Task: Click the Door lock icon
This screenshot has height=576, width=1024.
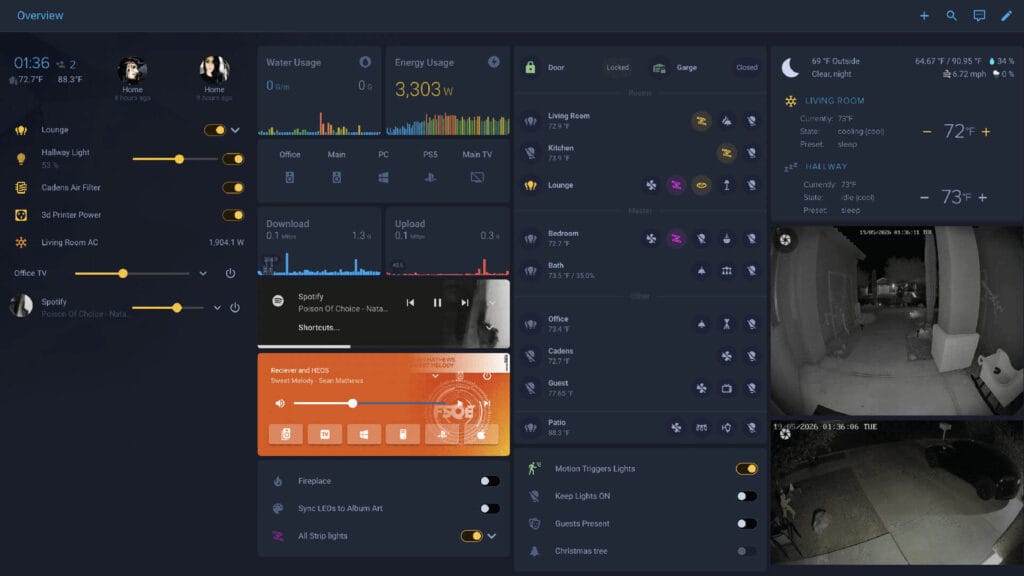Action: pos(530,67)
